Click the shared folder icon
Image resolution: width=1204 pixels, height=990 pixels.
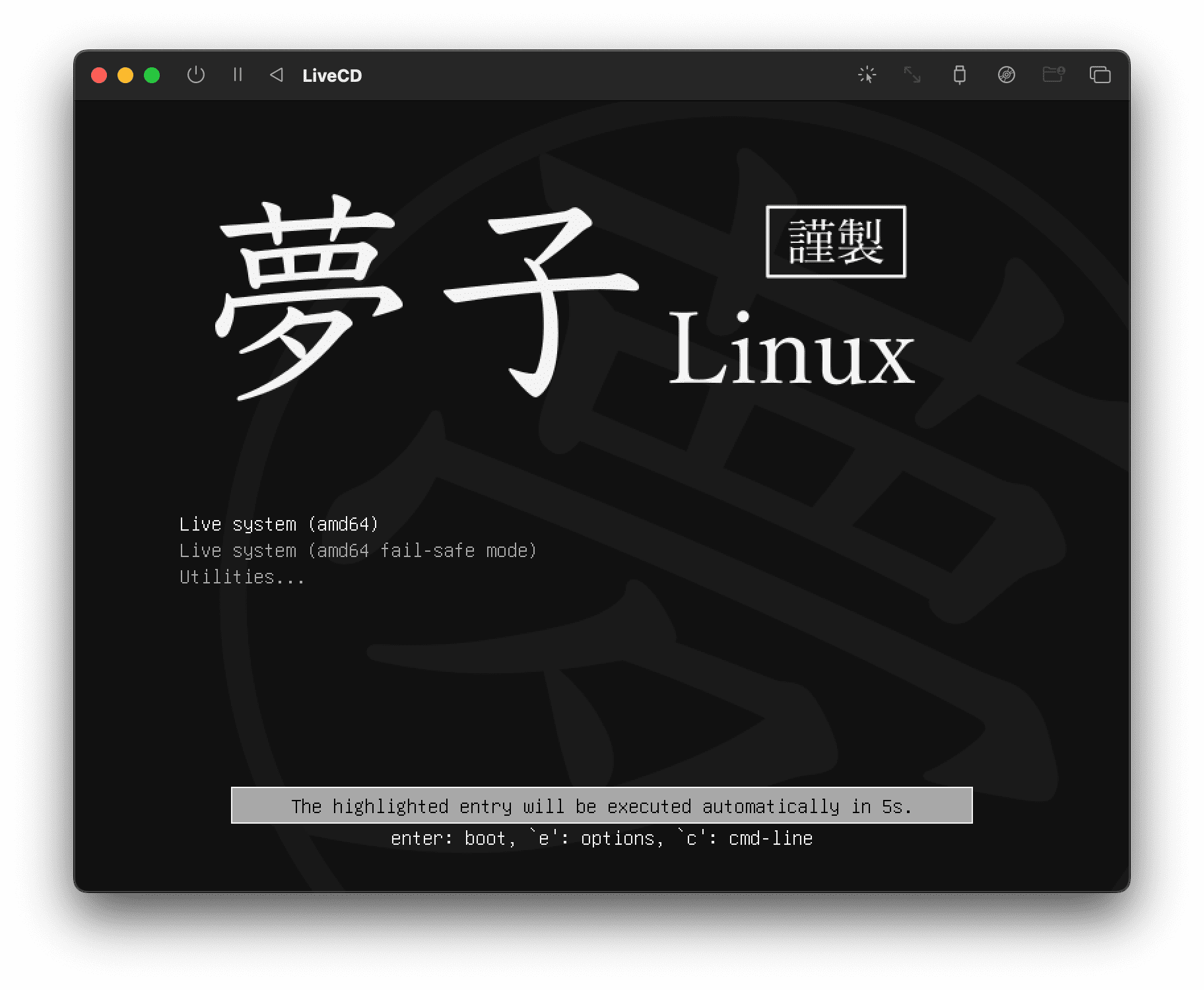tap(1053, 74)
